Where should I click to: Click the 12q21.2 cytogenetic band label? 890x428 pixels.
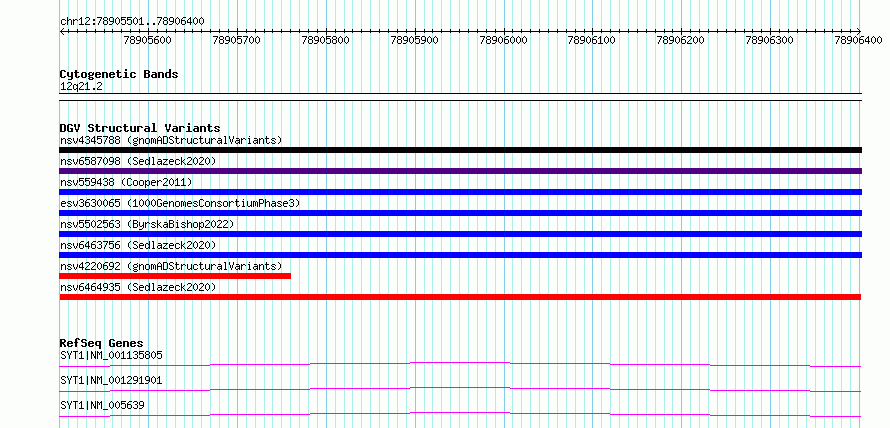[x=81, y=87]
